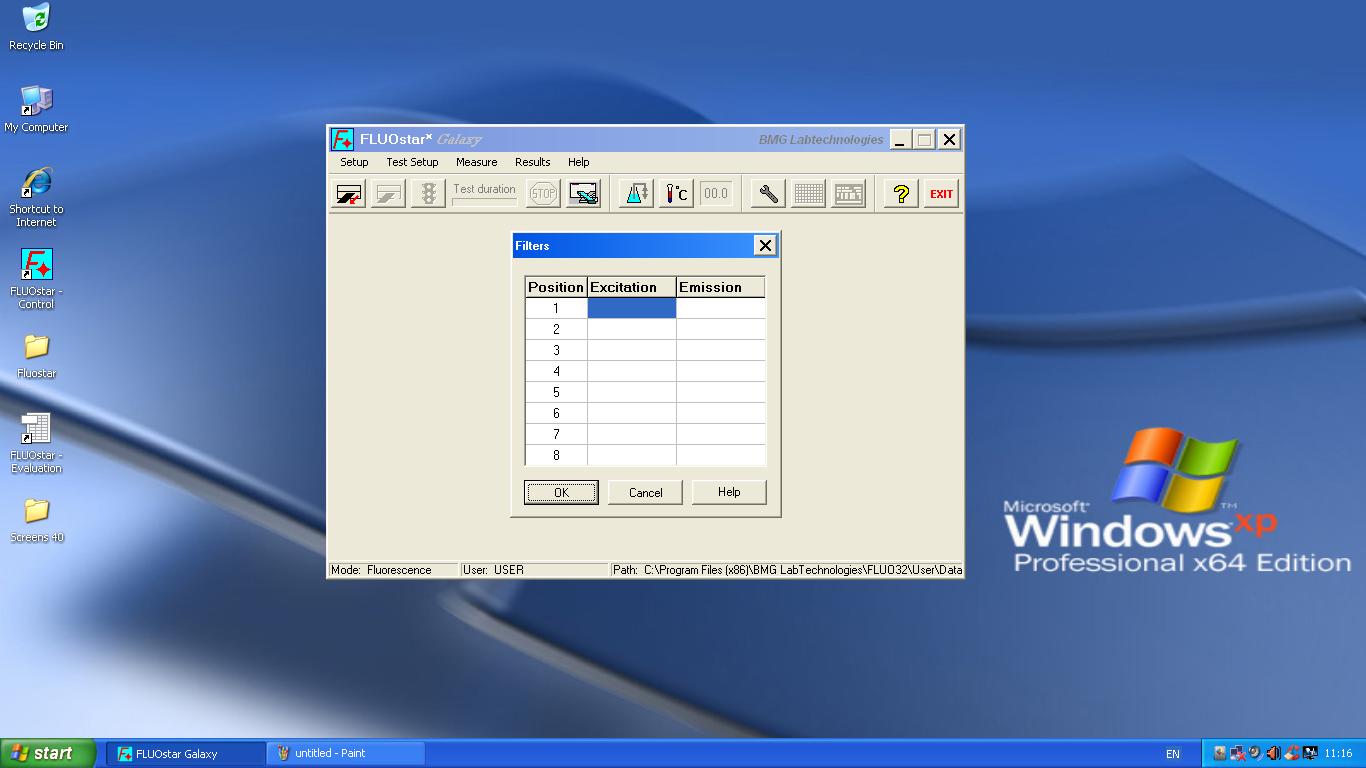Screen dimensions: 1366x768
Task: Click Cancel in the Filters dialog
Action: (645, 492)
